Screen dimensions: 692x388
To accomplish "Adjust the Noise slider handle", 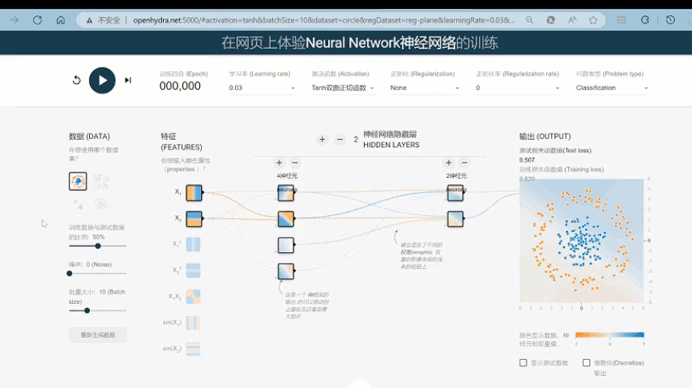I will [x=69, y=273].
